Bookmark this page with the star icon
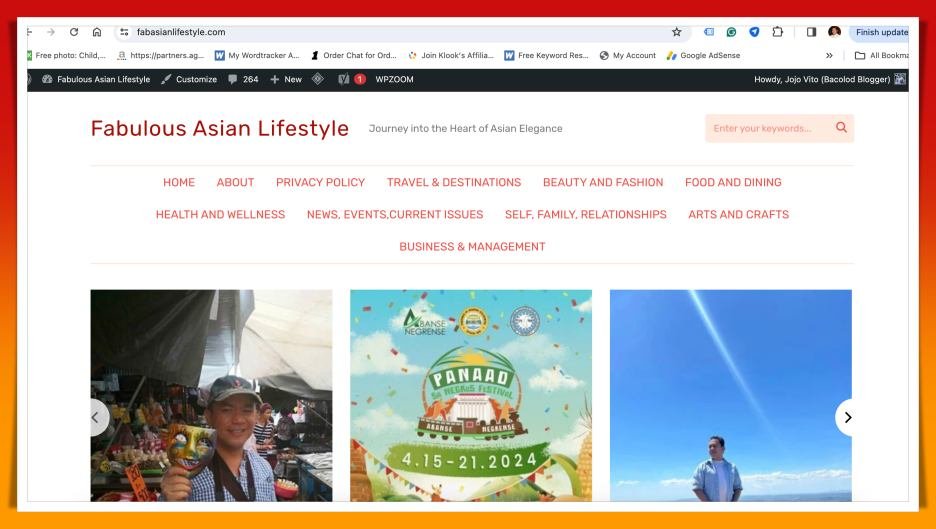Screen dimensions: 936x529 pos(676,32)
